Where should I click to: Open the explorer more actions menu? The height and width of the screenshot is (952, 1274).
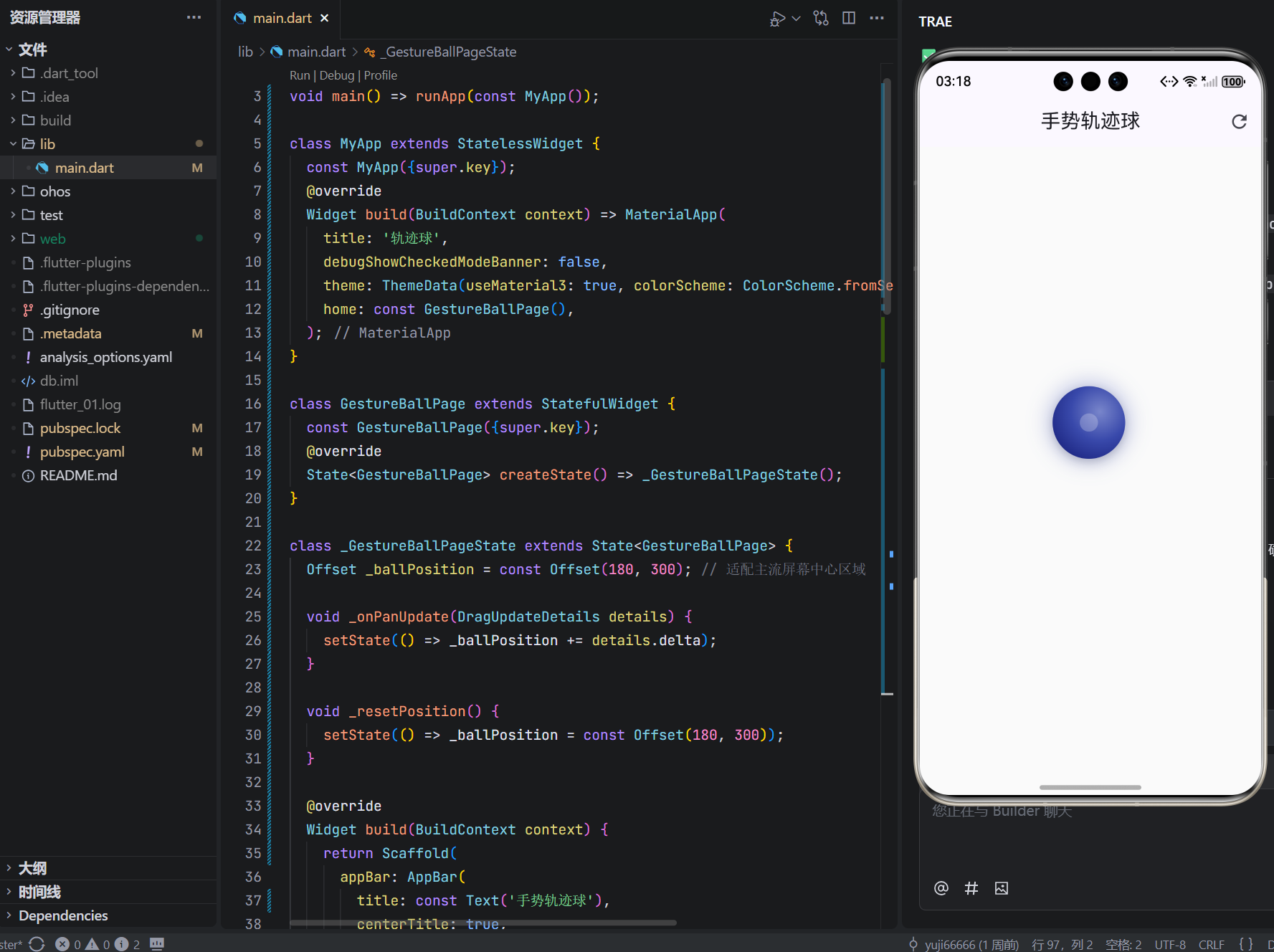(x=194, y=17)
